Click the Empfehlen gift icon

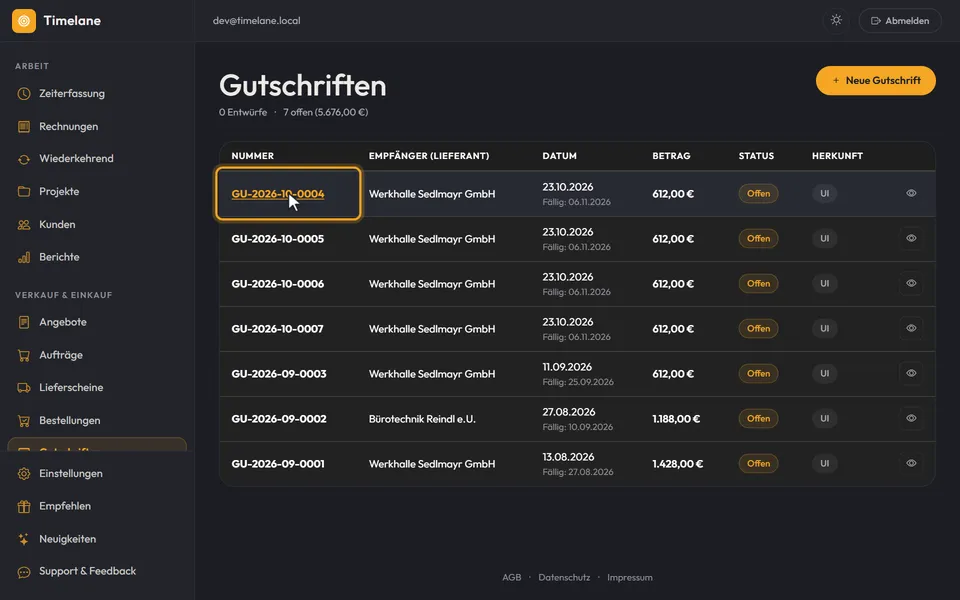24,506
